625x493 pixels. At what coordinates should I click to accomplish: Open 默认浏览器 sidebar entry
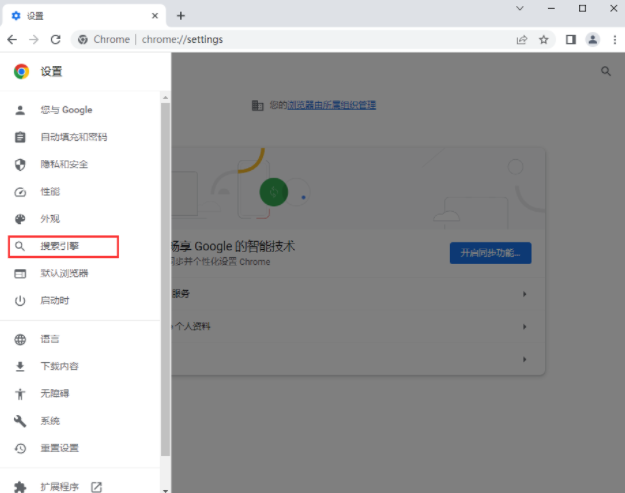[x=80, y=273]
